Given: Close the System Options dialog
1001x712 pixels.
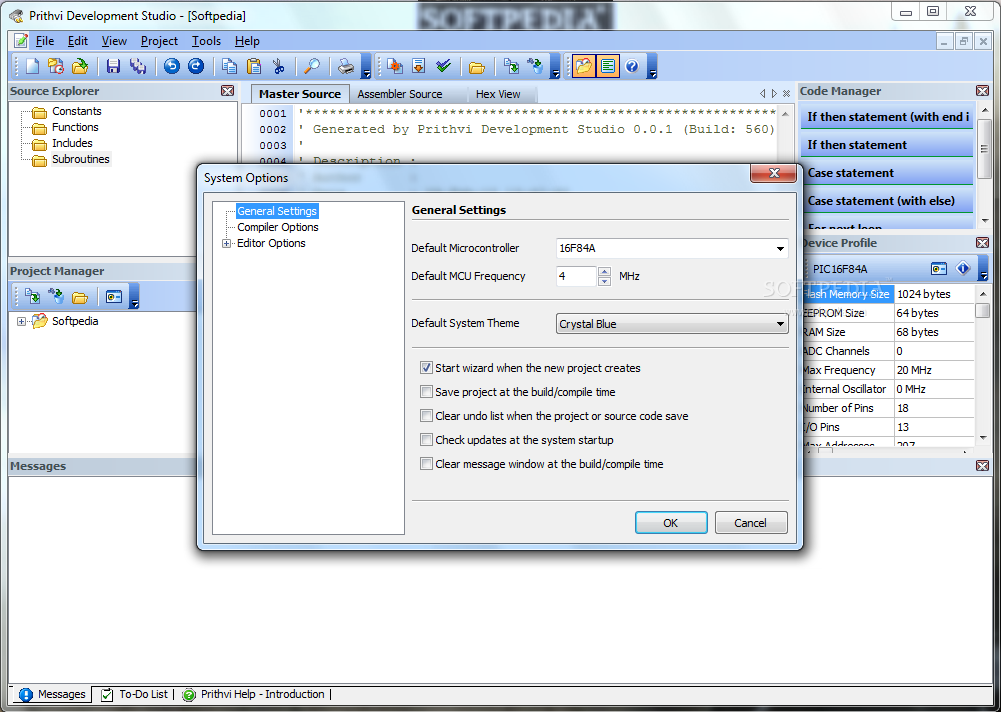Looking at the screenshot, I should [774, 173].
